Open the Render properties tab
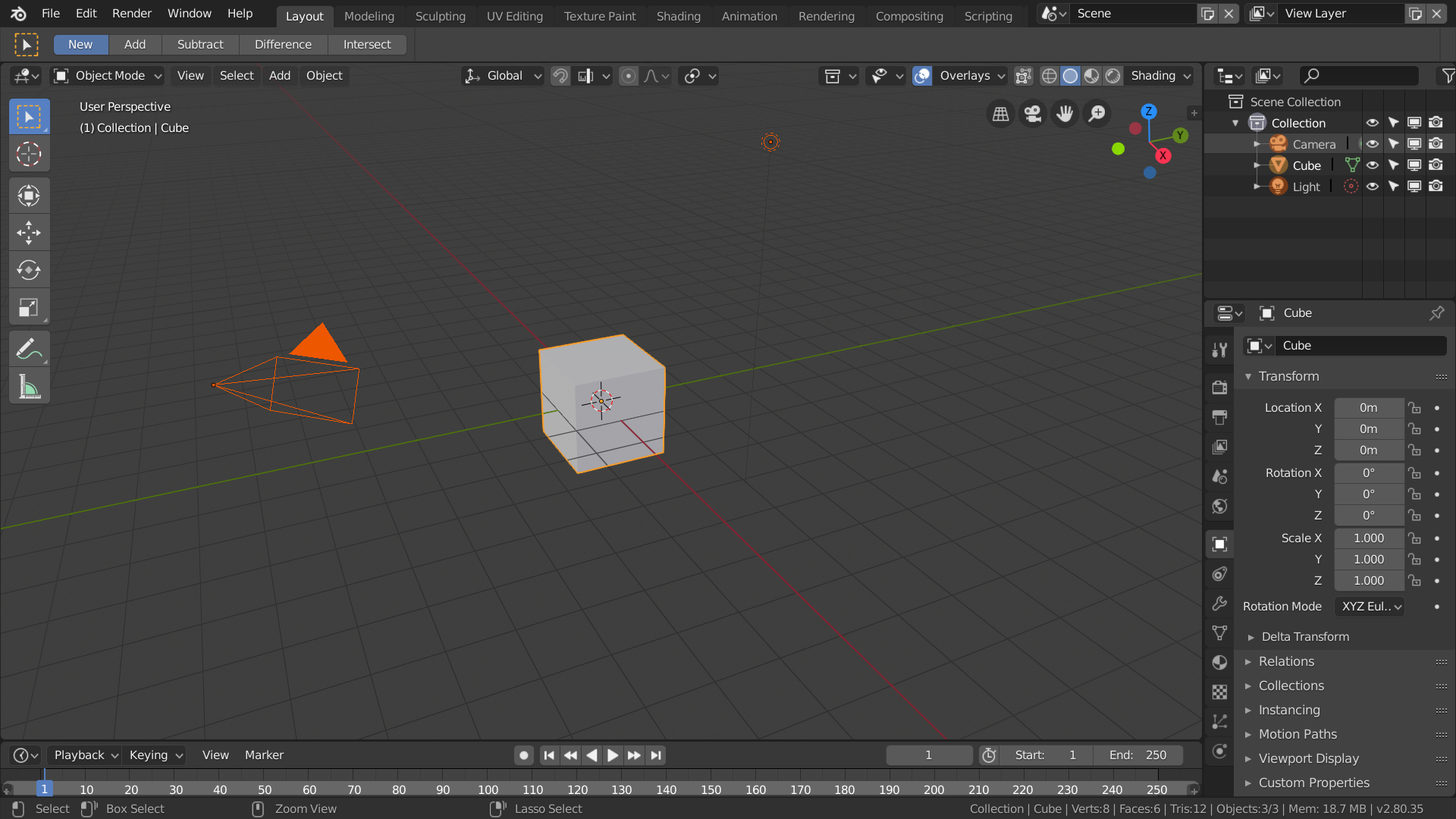Viewport: 1456px width, 819px height. coord(1219,388)
